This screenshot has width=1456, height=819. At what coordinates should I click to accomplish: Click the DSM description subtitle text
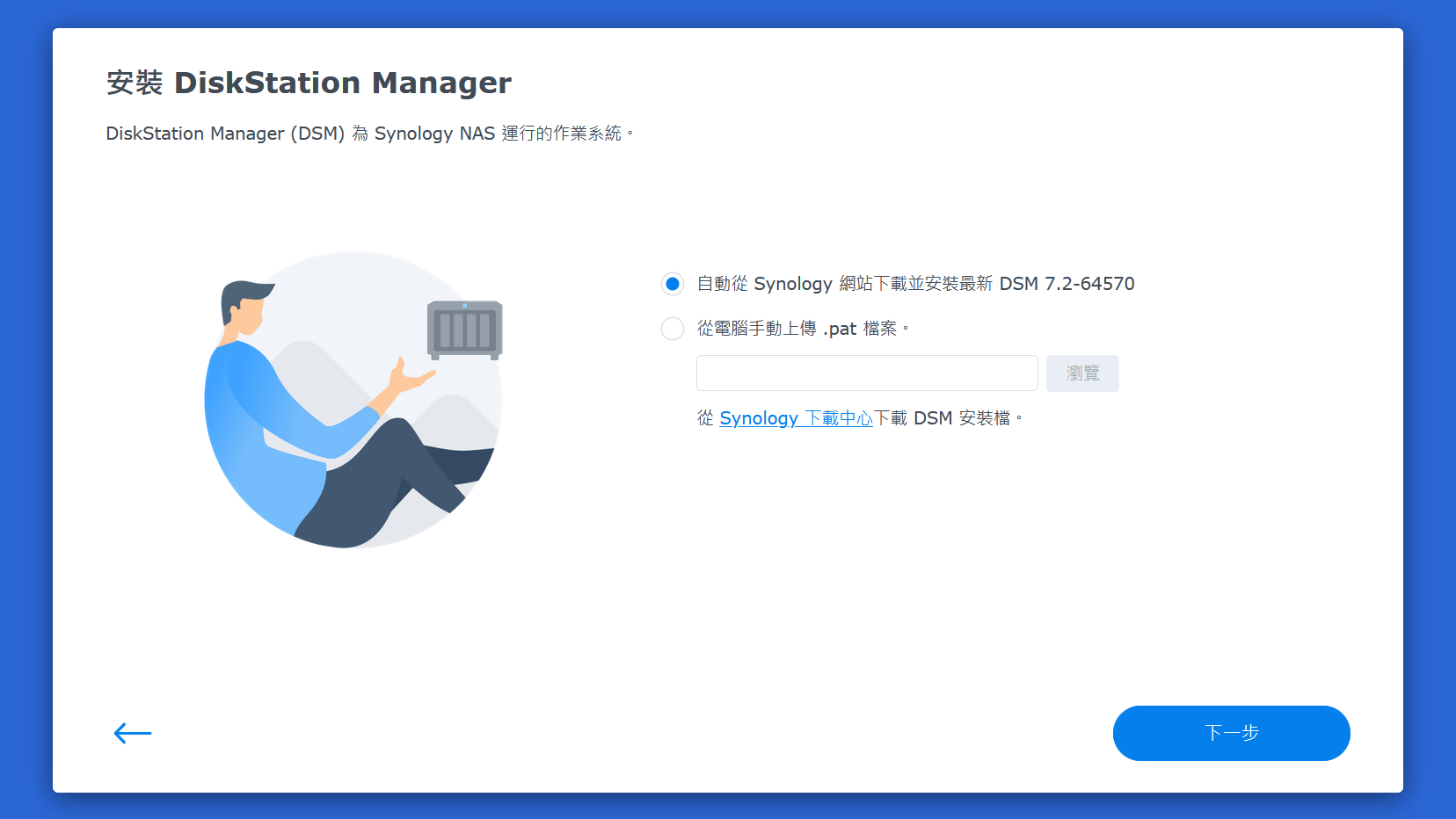tap(369, 134)
